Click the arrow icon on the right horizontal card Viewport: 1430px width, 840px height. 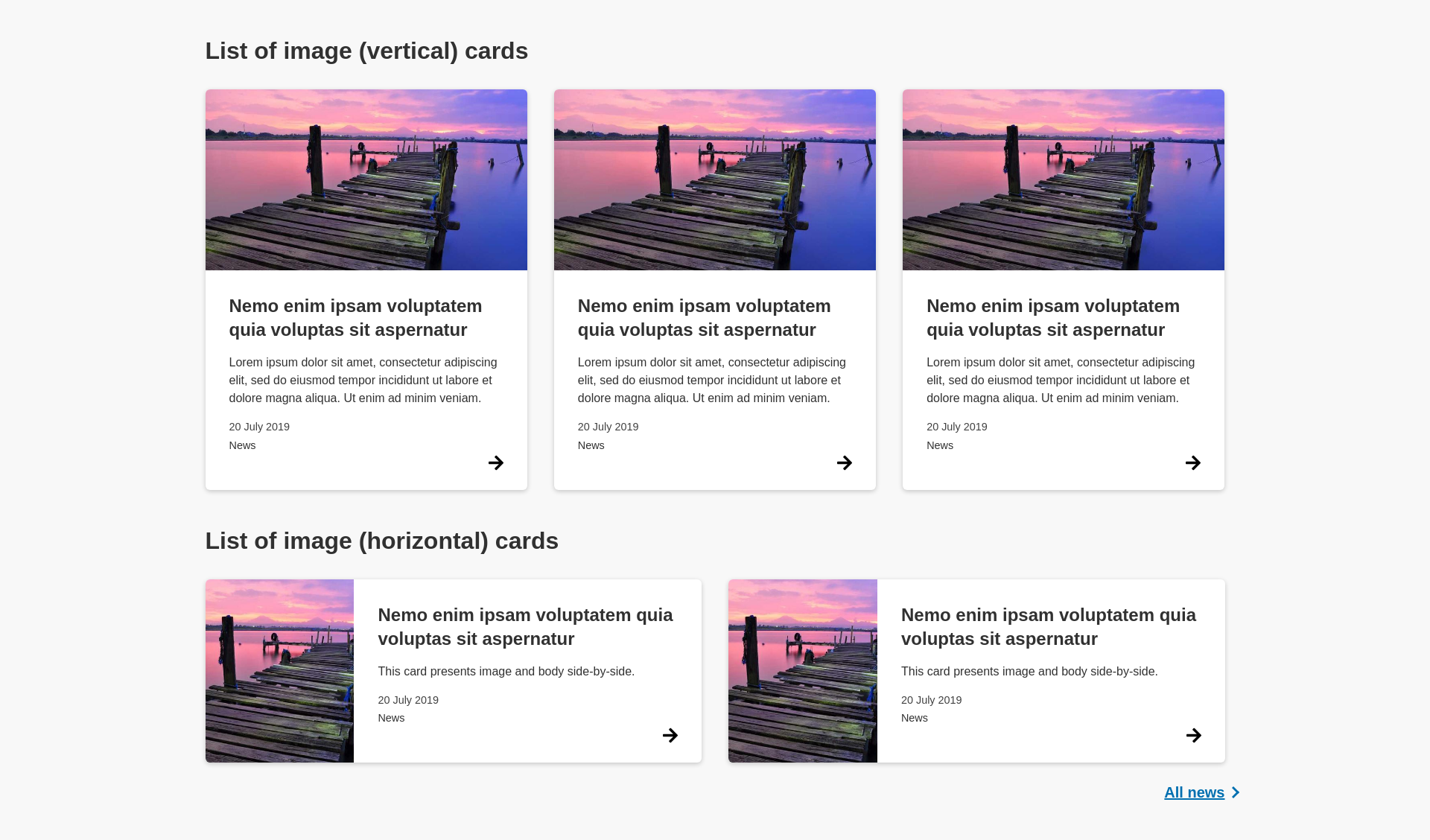[1193, 735]
